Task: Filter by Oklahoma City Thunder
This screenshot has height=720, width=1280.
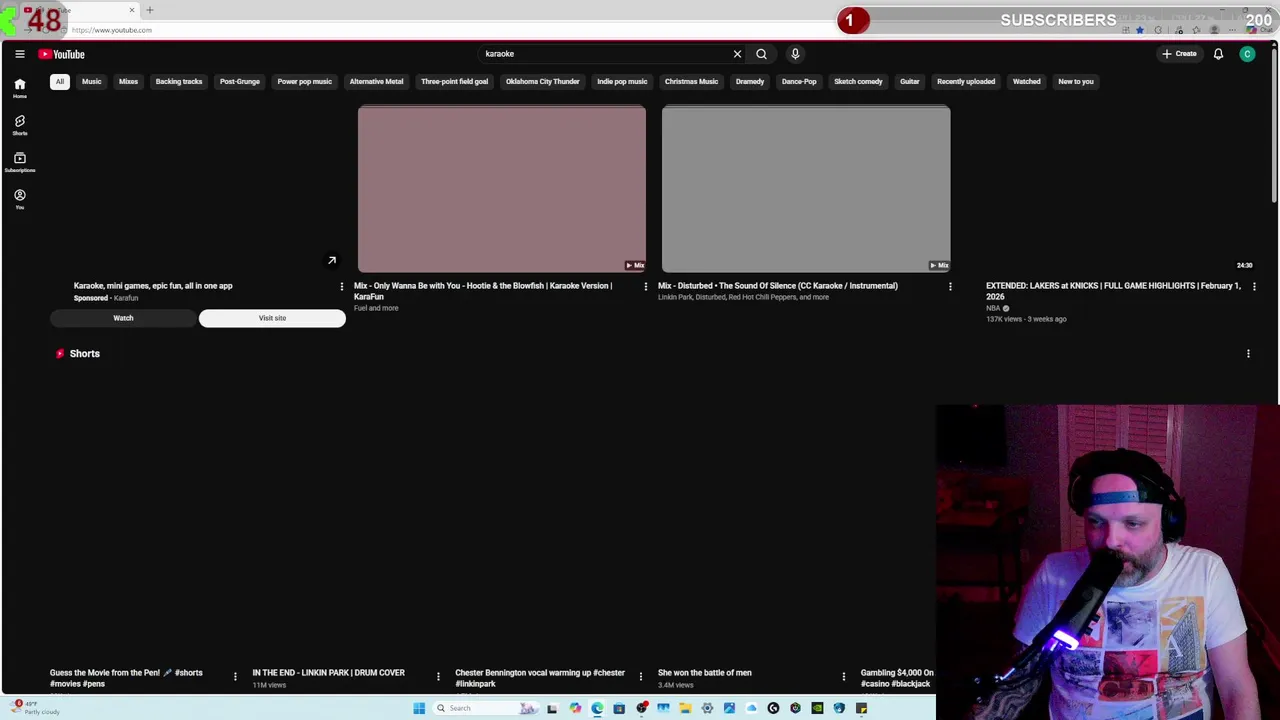Action: [542, 82]
